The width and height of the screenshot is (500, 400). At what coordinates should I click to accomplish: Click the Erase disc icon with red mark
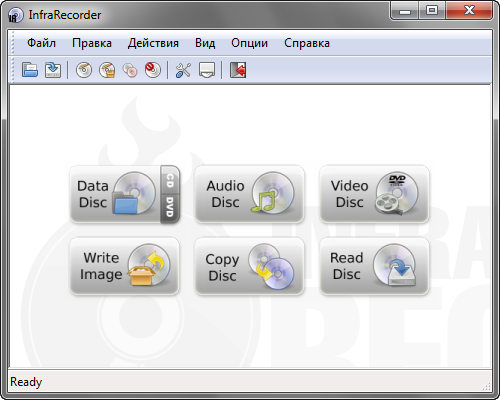coord(153,70)
